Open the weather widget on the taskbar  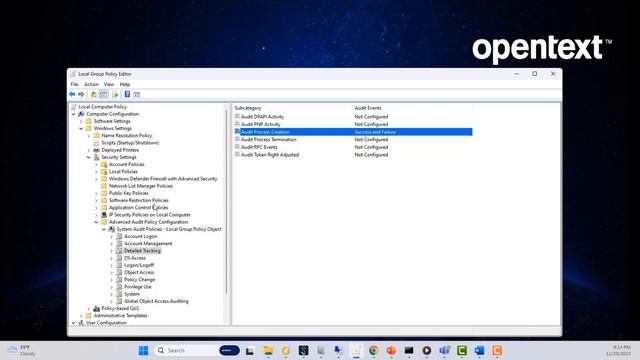(x=22, y=350)
